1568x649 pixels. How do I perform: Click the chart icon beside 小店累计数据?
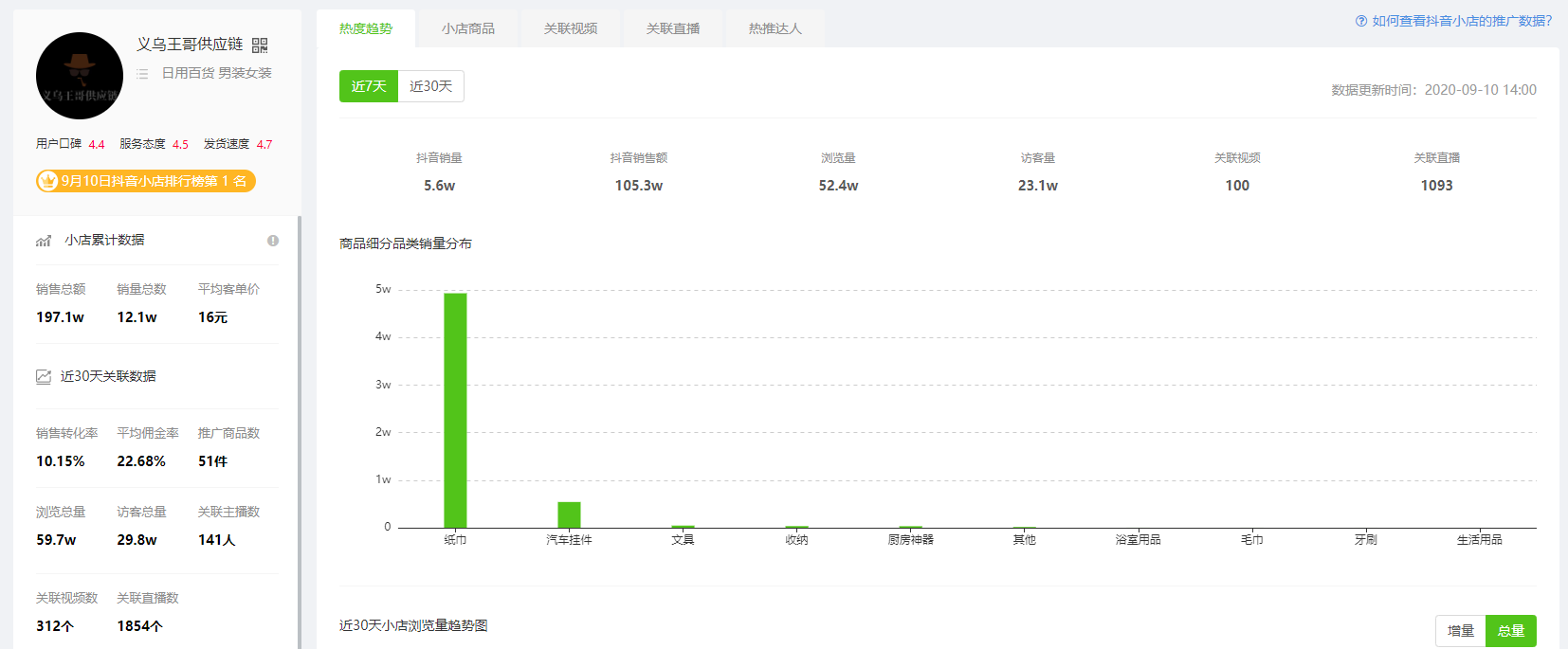pyautogui.click(x=44, y=241)
